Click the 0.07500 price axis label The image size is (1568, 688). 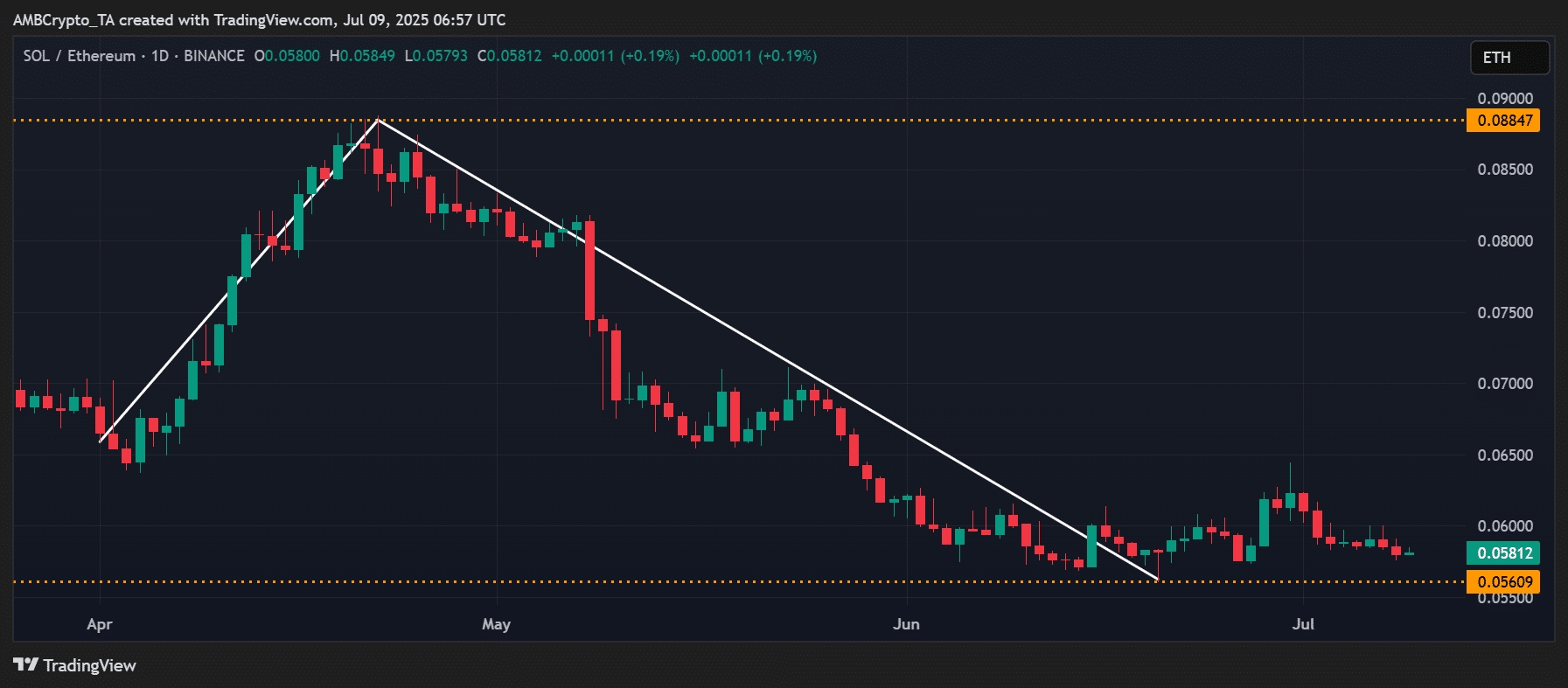click(1504, 313)
